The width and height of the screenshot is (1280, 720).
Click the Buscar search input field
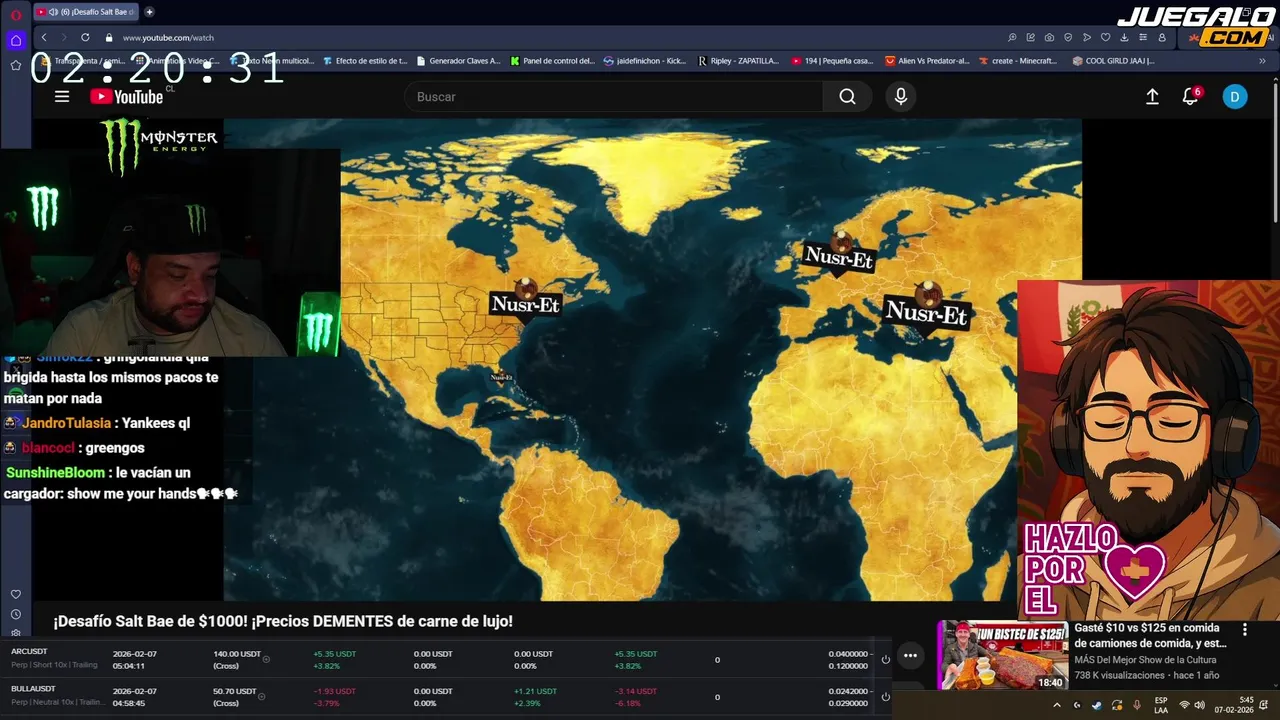[614, 97]
